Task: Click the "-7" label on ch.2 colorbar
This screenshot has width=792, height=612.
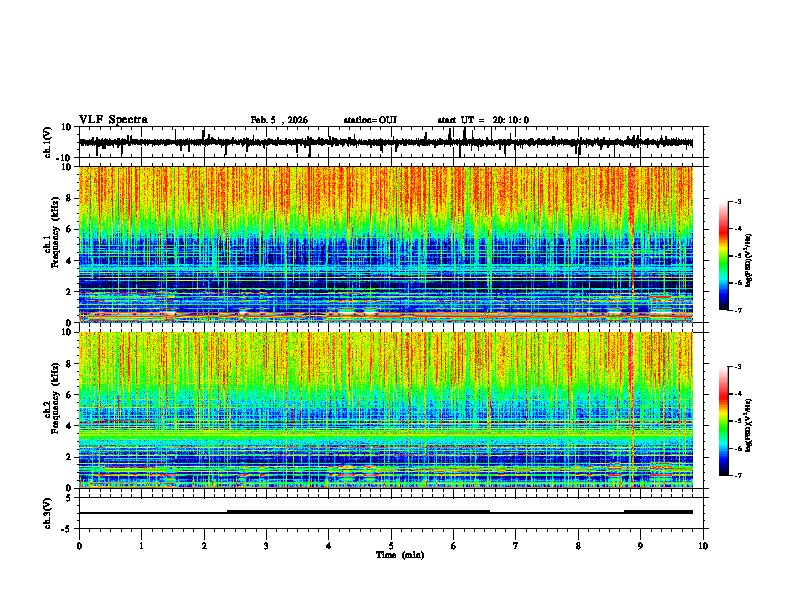Action: (737, 476)
